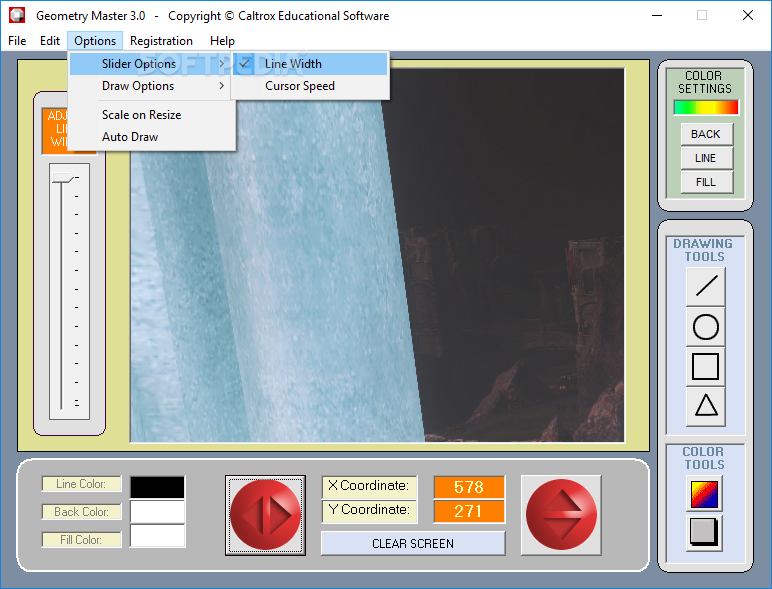
Task: Choose Cursor Speed slider option
Action: pos(310,86)
